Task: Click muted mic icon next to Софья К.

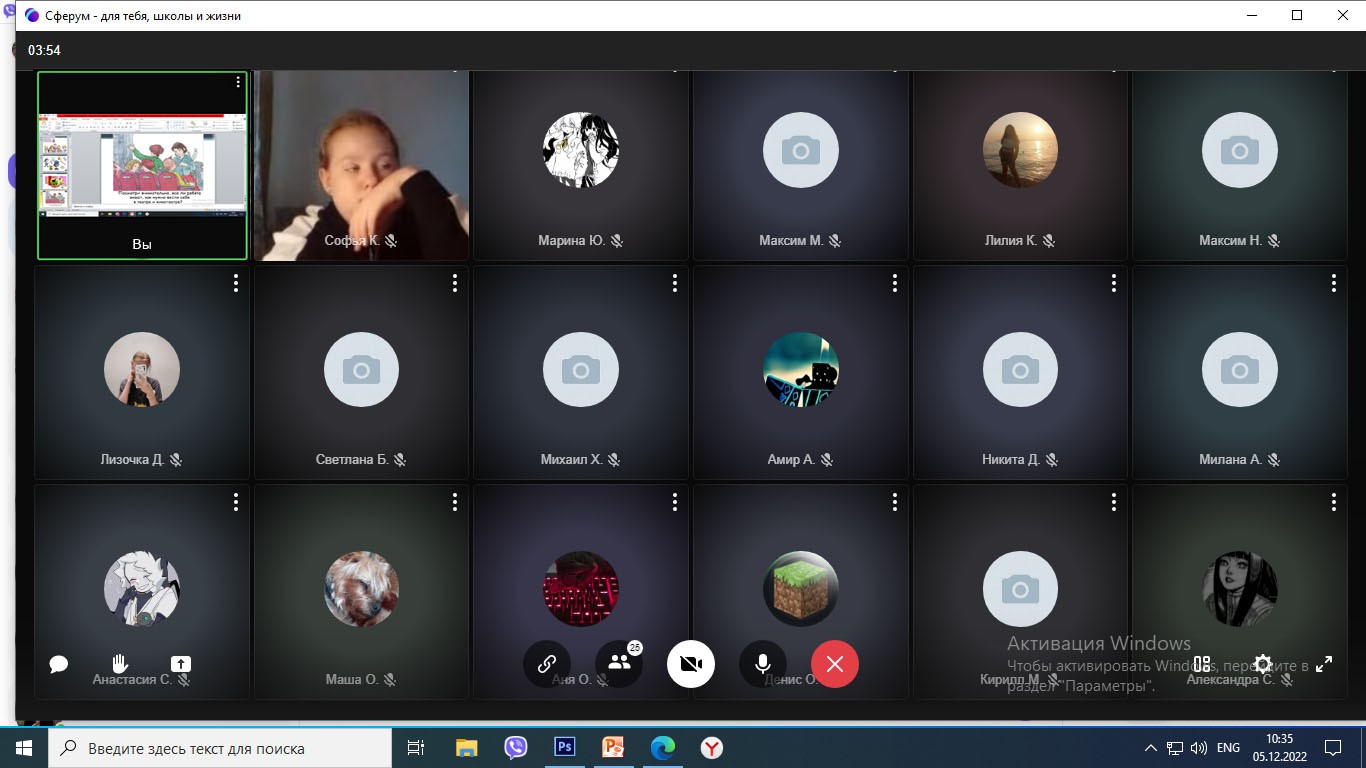Action: 391,241
